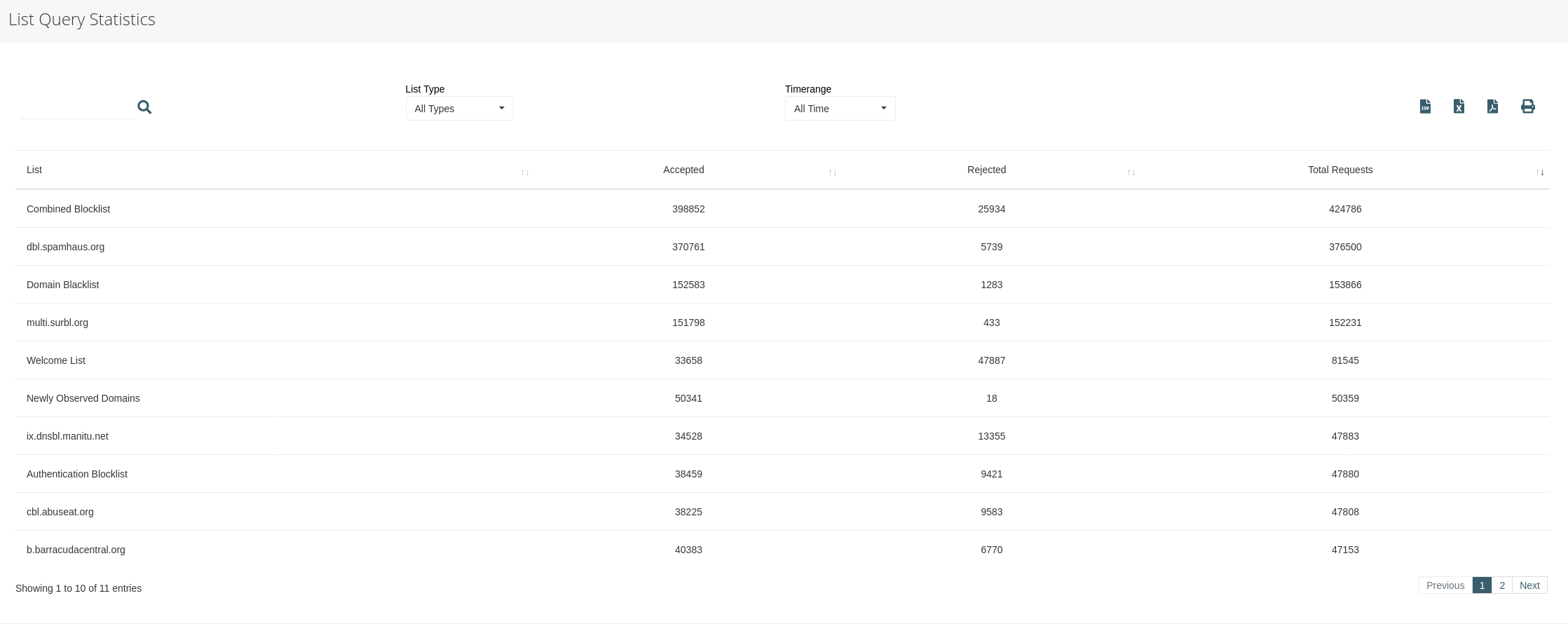Click total requests value 153866

[1345, 285]
